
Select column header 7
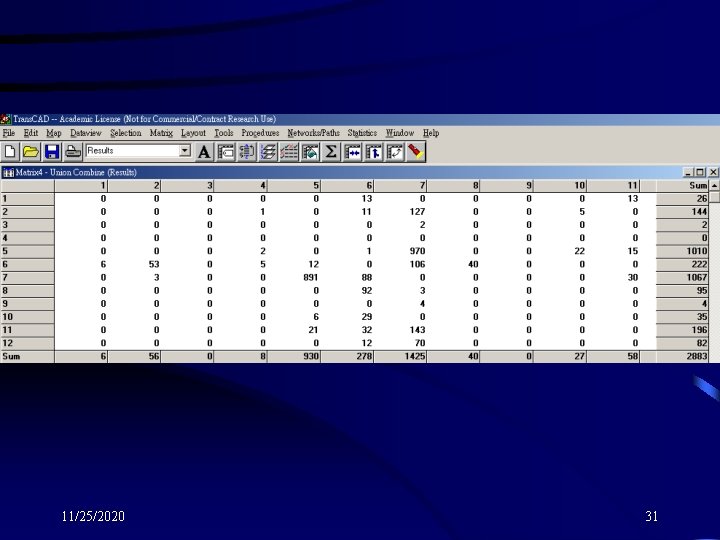pyautogui.click(x=400, y=186)
